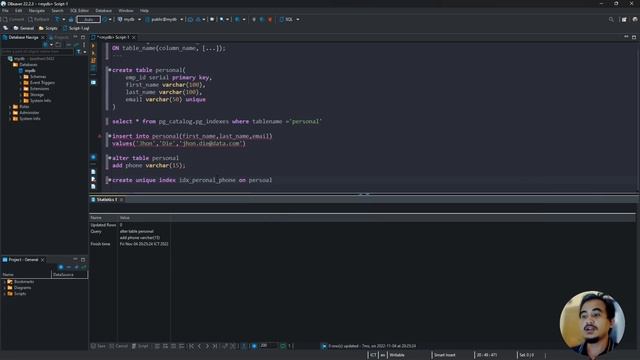Expand the Diagrams project folder
Image resolution: width=640 pixels, height=360 pixels.
click(x=4, y=288)
